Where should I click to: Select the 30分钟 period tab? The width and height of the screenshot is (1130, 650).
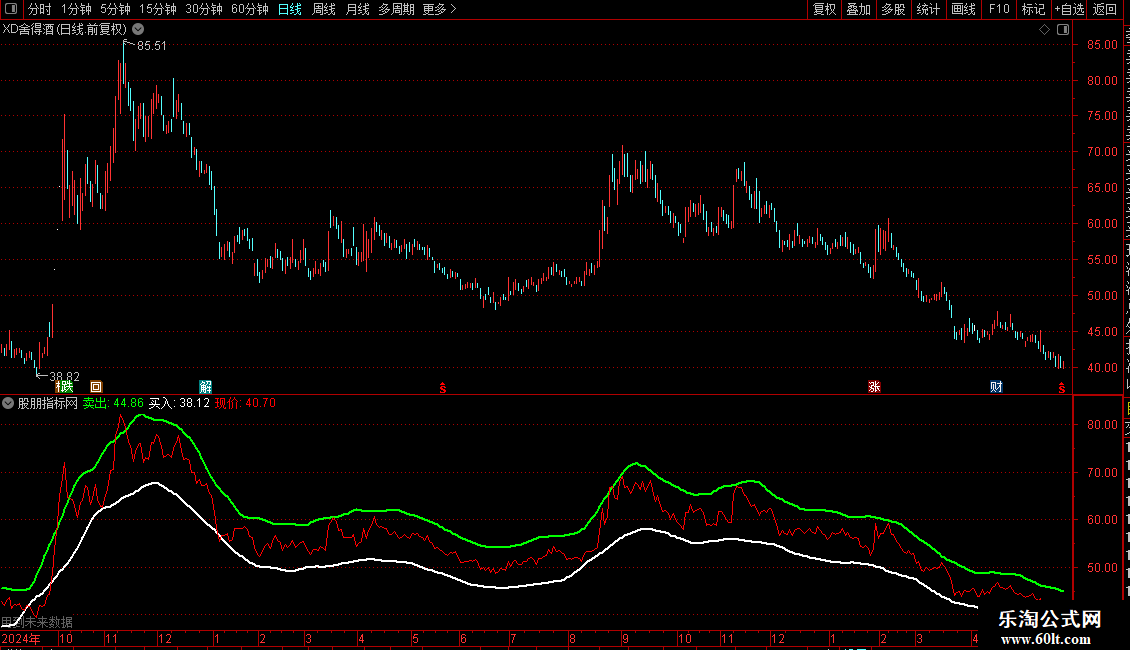point(204,9)
